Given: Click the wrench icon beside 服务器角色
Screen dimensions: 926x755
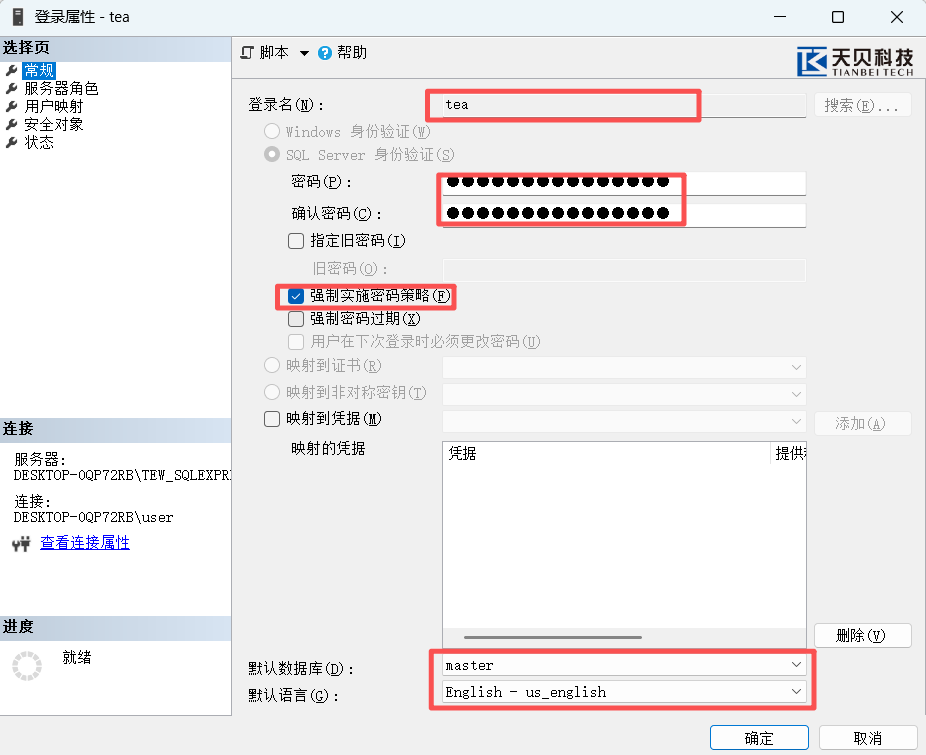Looking at the screenshot, I should [11, 88].
